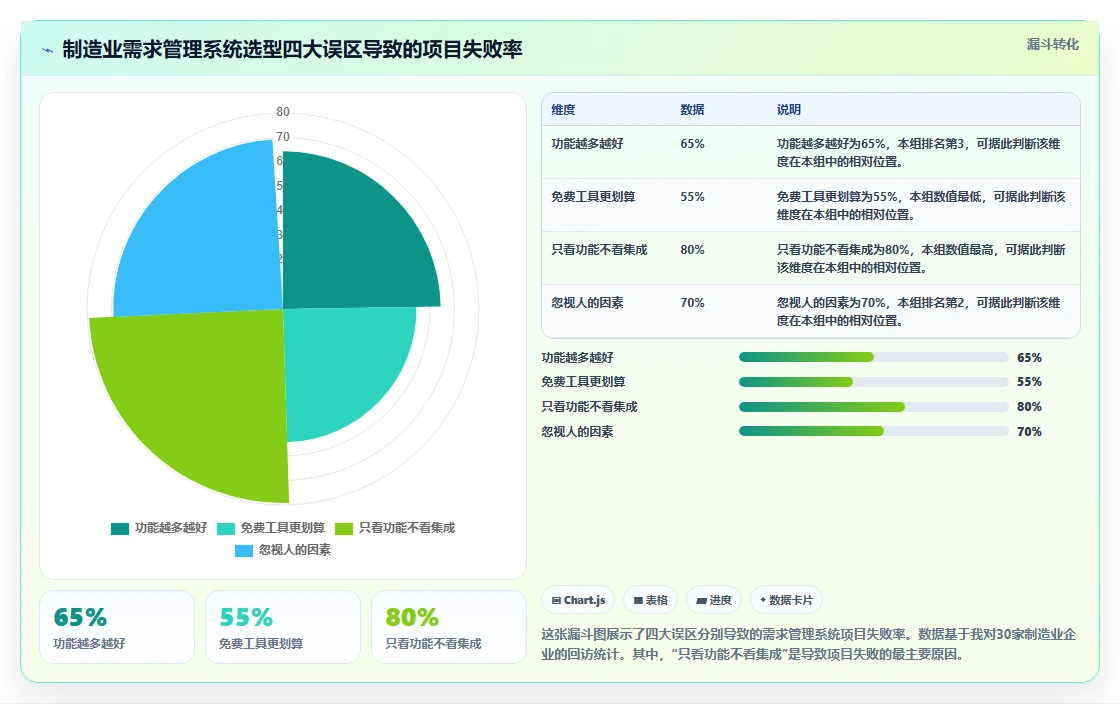Click the lightning icon beside the title
Screen dimensions: 1120x704
pyautogui.click(x=48, y=50)
